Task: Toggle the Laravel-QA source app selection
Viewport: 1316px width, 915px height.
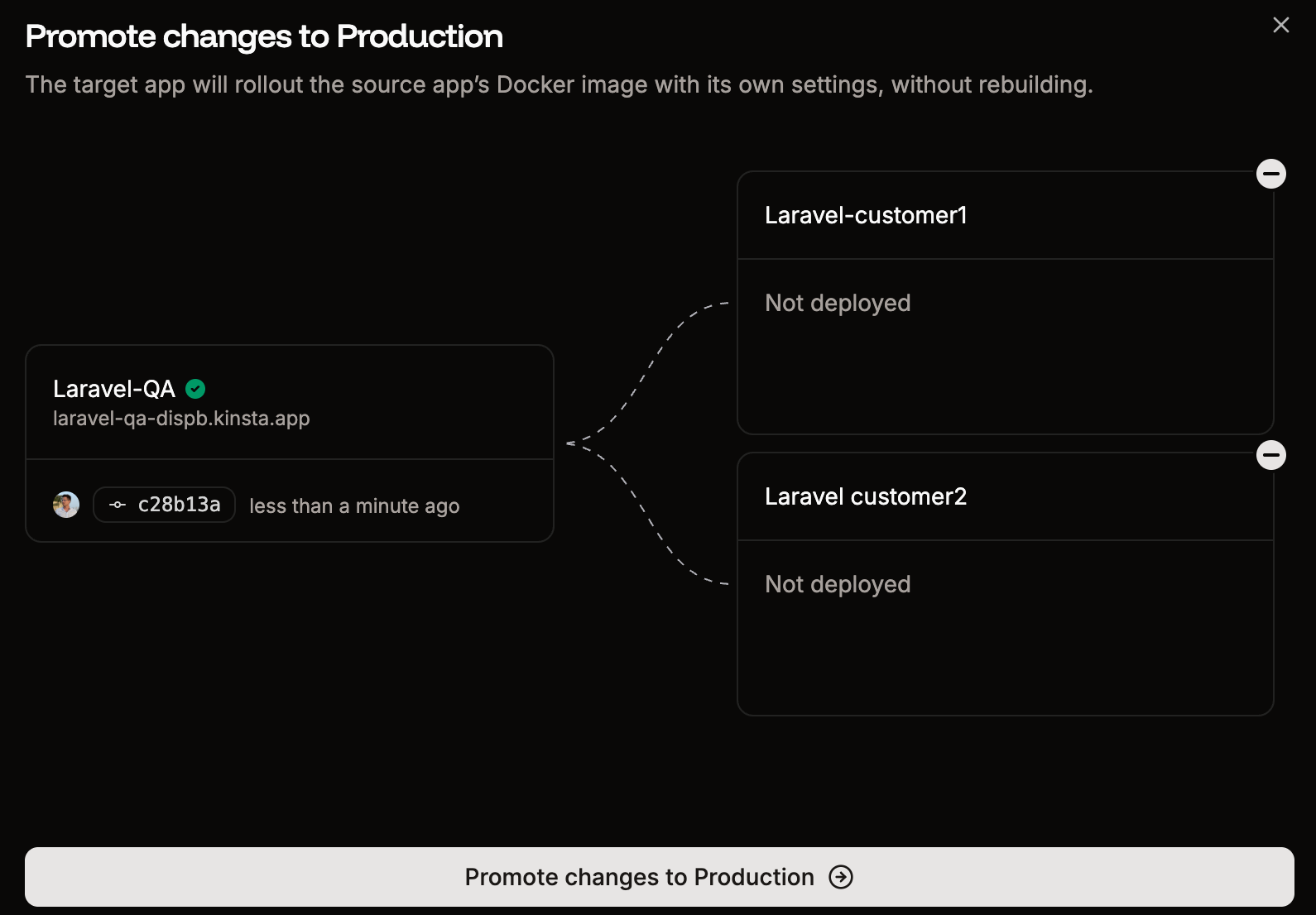Action: 290,402
